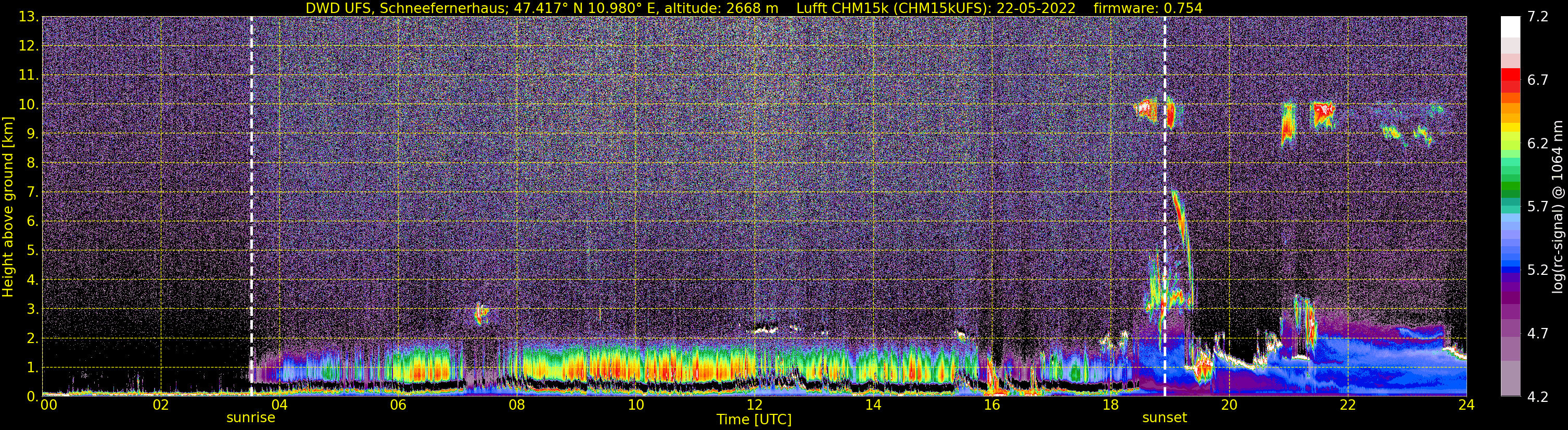Image resolution: width=1568 pixels, height=430 pixels.
Task: Click the colorbar tick label 4.7
Action: tap(1538, 334)
